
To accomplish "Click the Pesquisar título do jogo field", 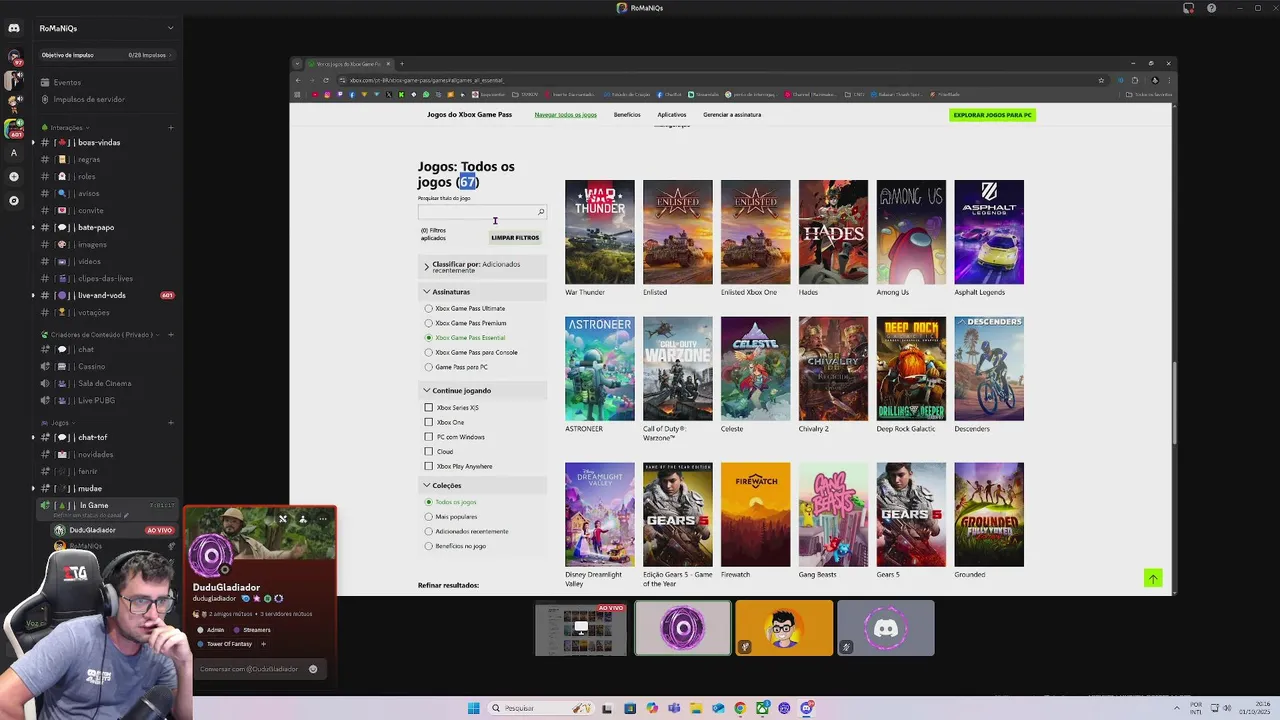I will pyautogui.click(x=482, y=212).
